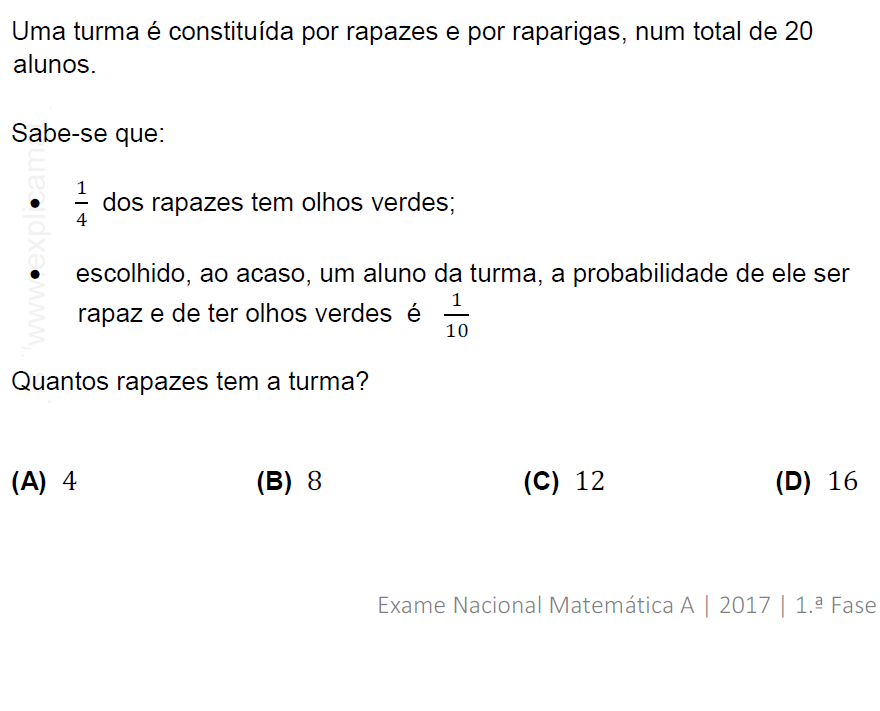This screenshot has width=880, height=711.
Task: Click the one-quarter fraction
Action: (81, 203)
